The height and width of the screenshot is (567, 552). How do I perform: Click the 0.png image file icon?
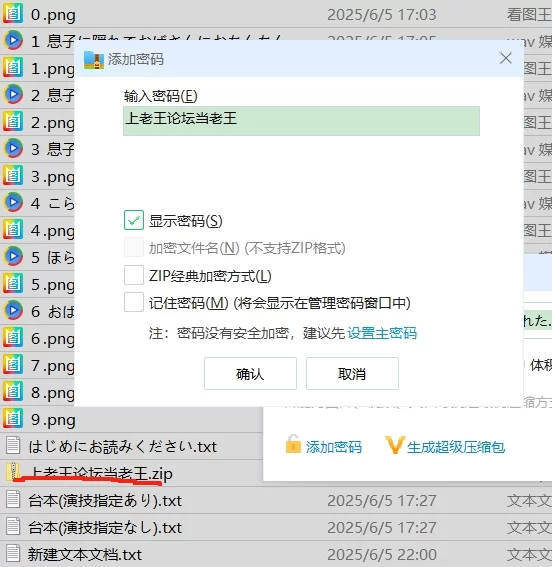(13, 13)
